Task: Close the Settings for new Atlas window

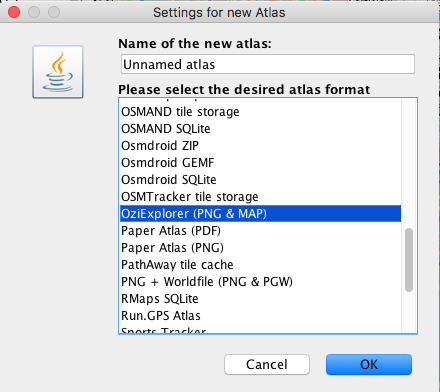Action: coord(14,12)
